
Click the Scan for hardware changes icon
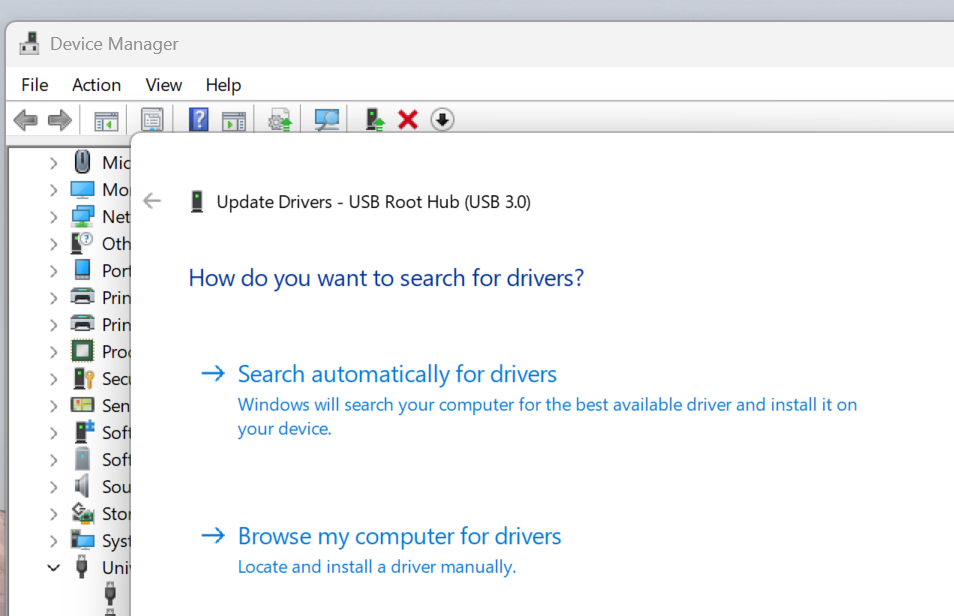tap(327, 121)
